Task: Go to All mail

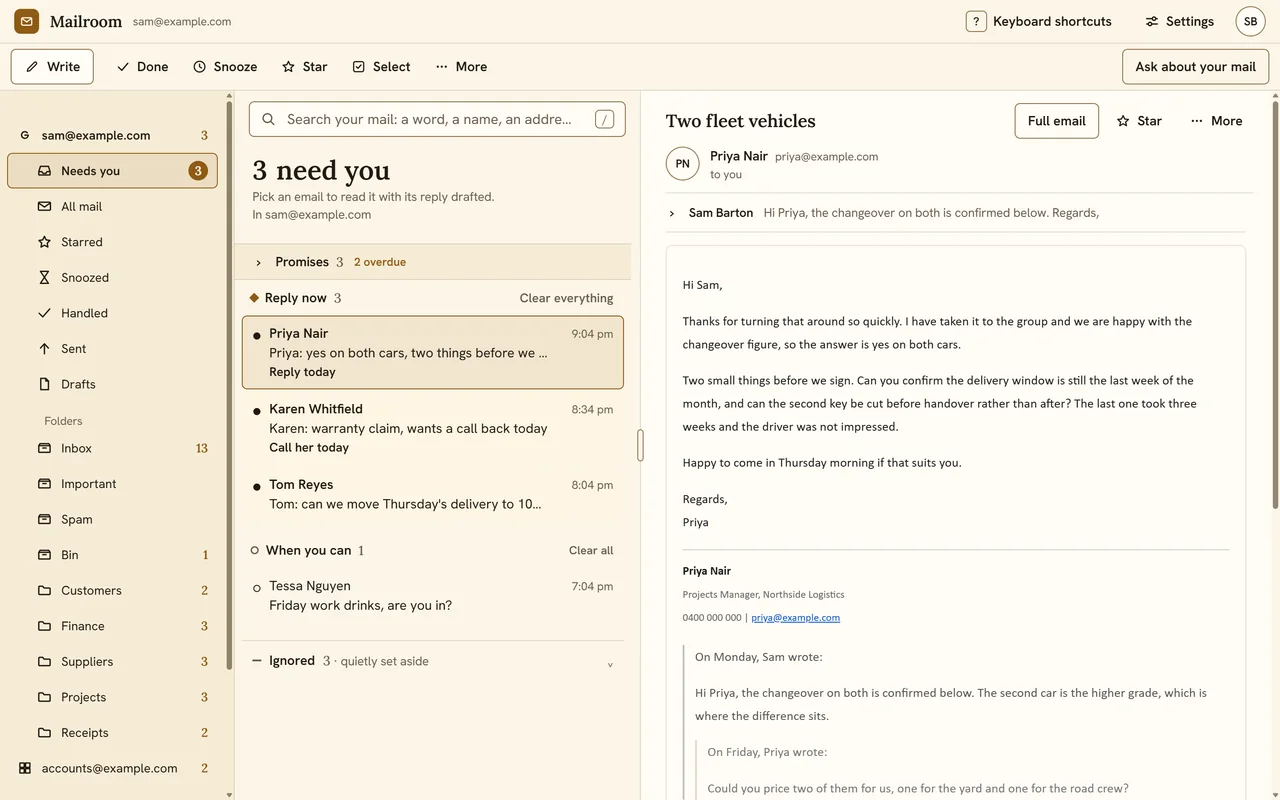Action: 112,207
